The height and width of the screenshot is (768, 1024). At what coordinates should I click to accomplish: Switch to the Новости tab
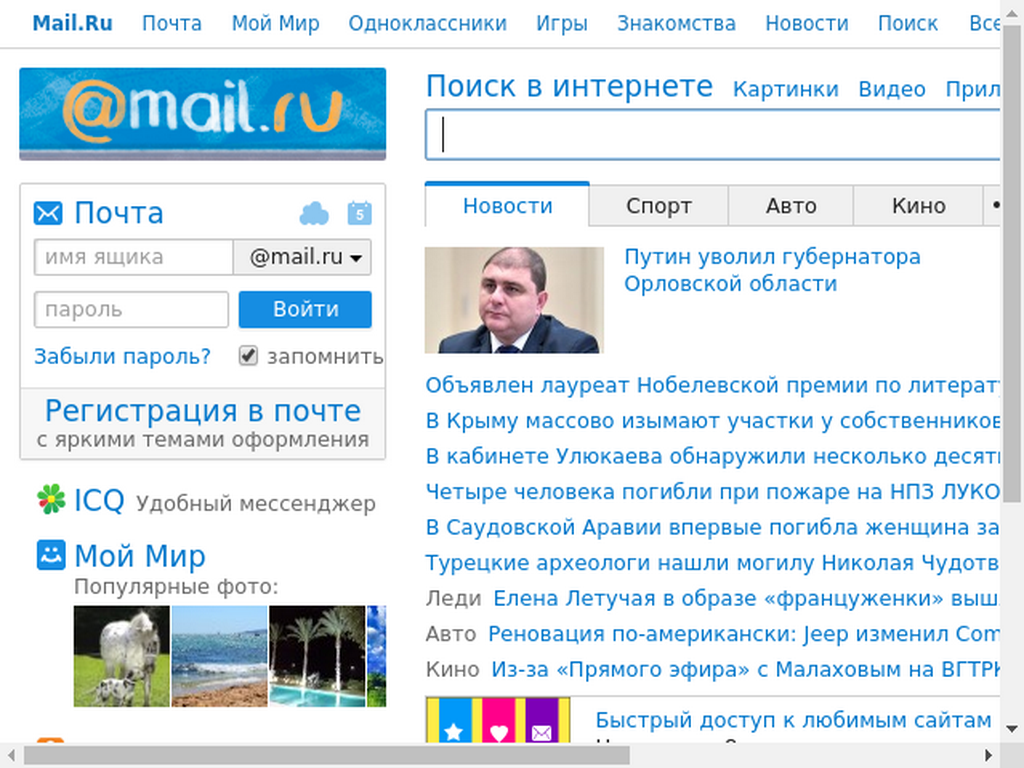click(x=507, y=206)
